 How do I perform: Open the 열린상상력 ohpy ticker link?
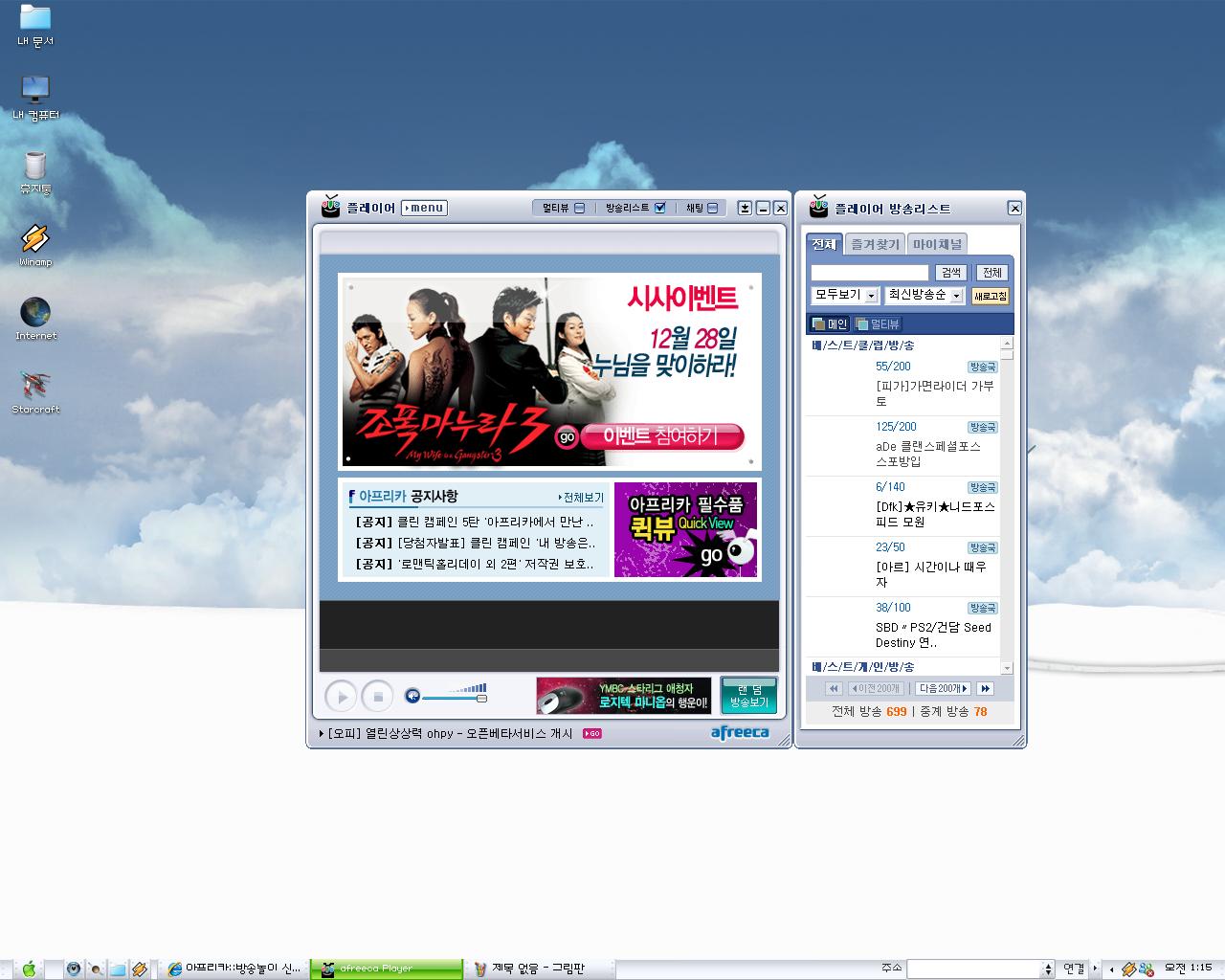click(x=450, y=734)
